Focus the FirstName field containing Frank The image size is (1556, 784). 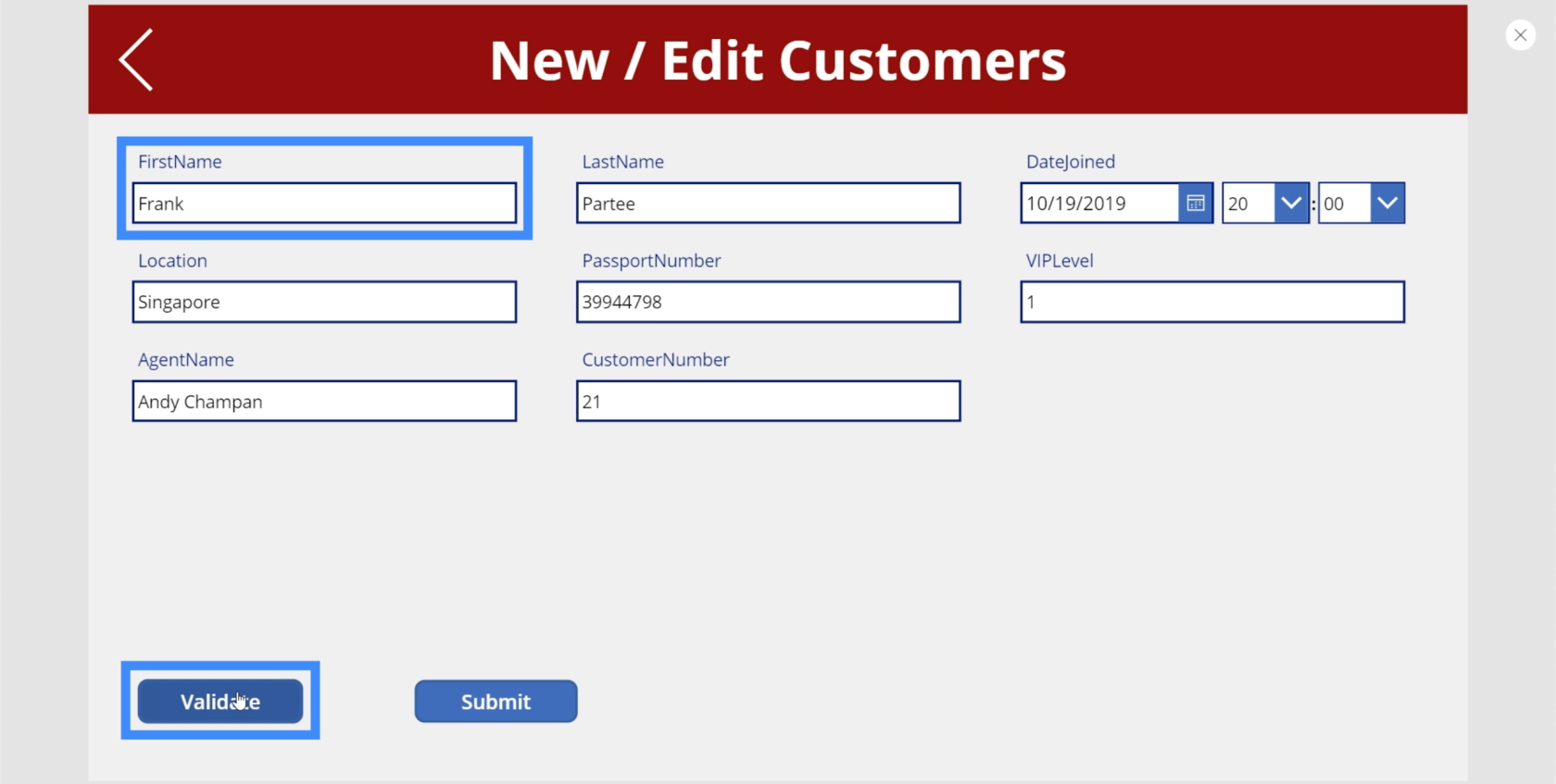point(324,203)
